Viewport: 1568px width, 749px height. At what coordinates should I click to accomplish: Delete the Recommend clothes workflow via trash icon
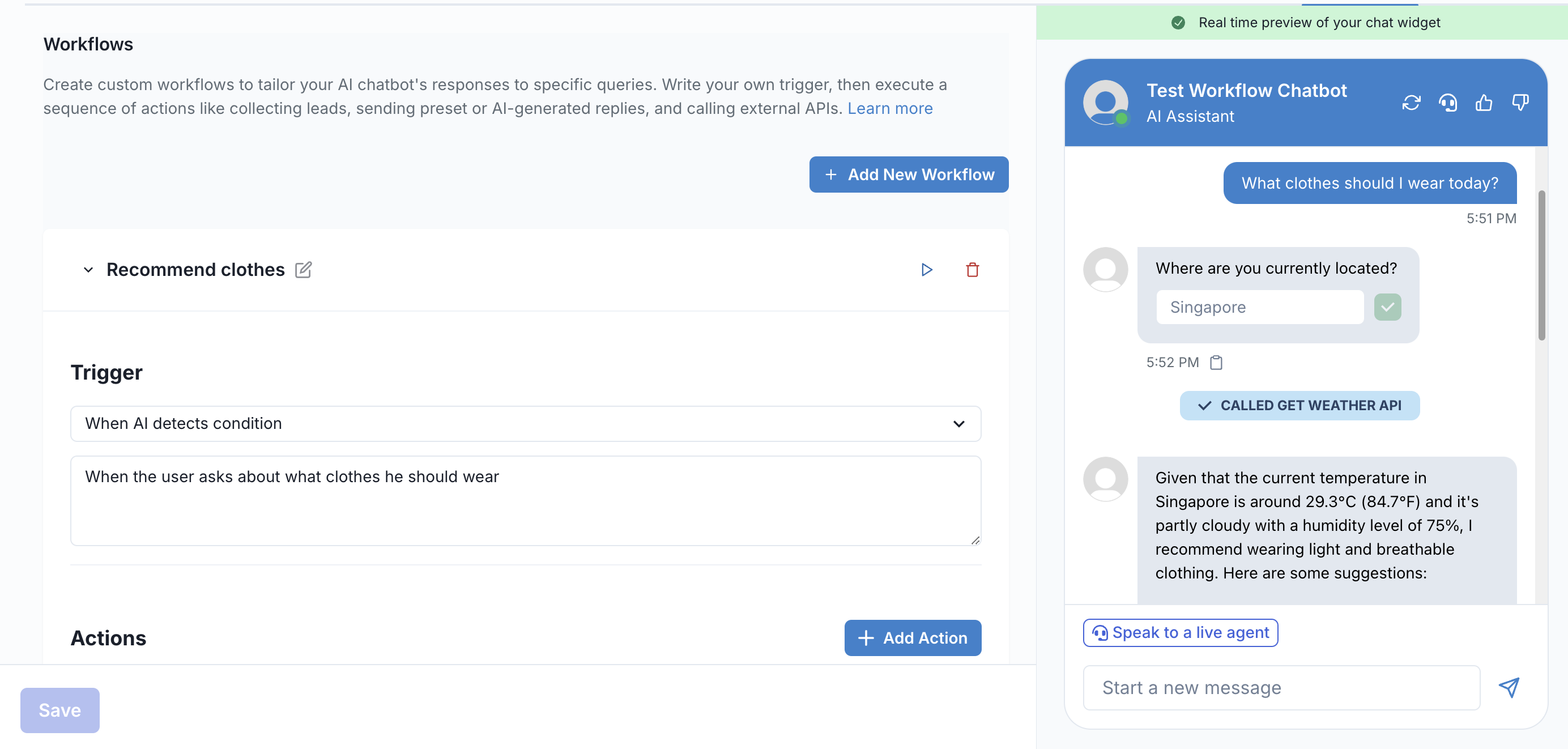click(972, 270)
